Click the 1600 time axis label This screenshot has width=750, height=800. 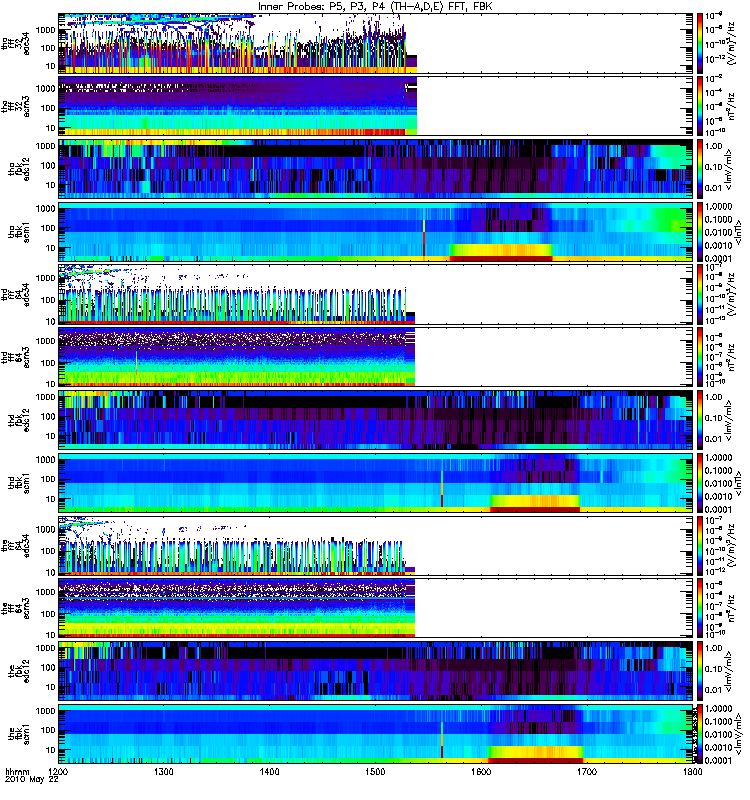tap(481, 771)
